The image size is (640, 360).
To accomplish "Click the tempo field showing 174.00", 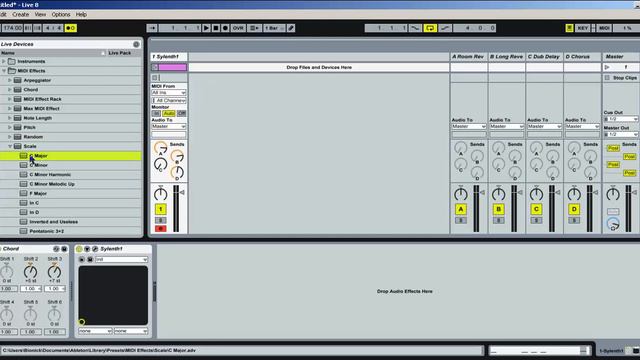I will tap(13, 28).
